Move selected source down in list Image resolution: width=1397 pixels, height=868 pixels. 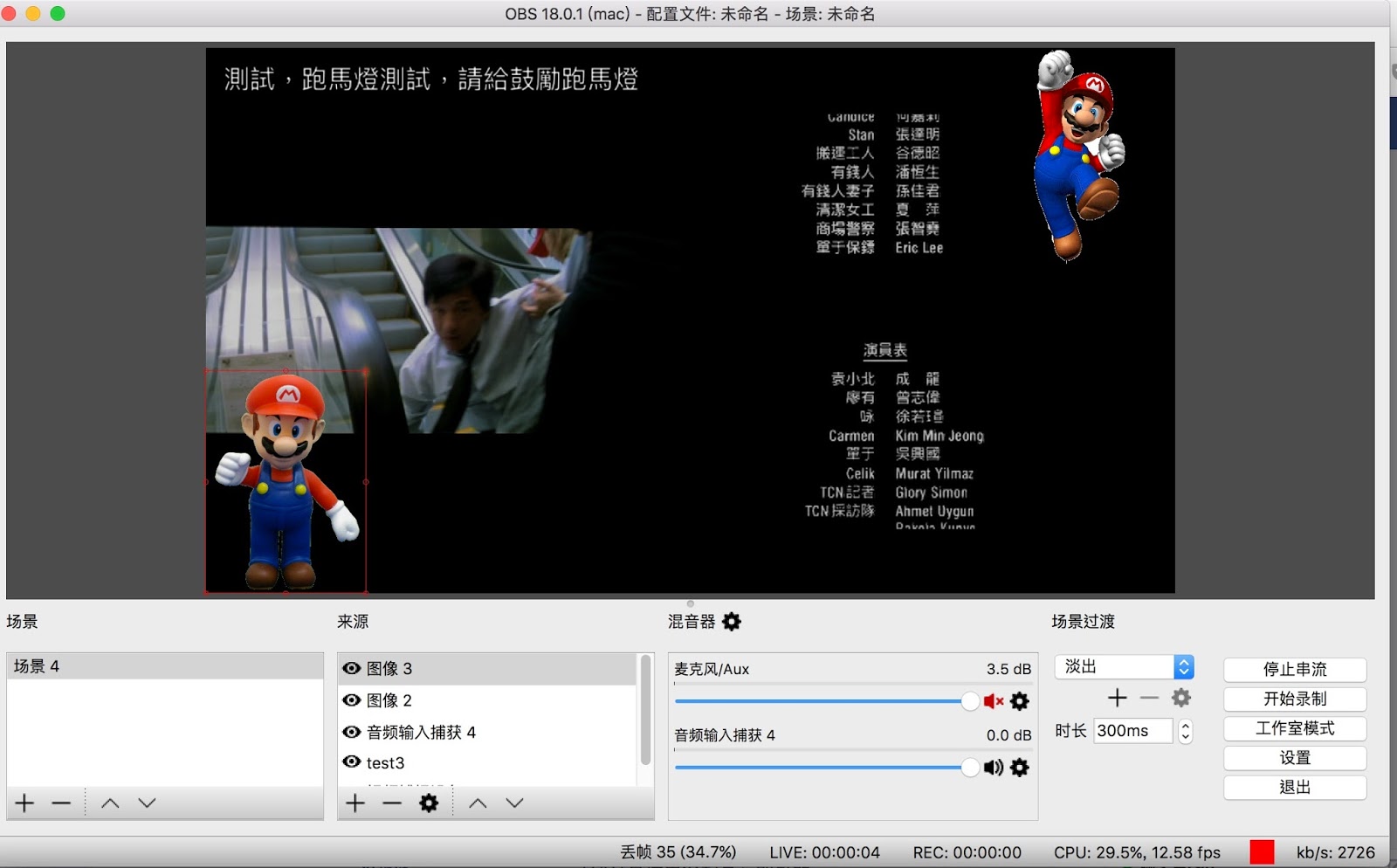[x=514, y=803]
